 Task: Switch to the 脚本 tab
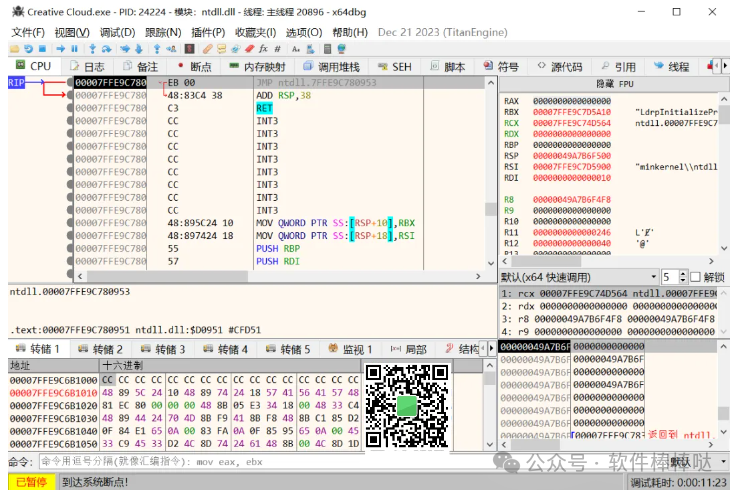coord(448,67)
